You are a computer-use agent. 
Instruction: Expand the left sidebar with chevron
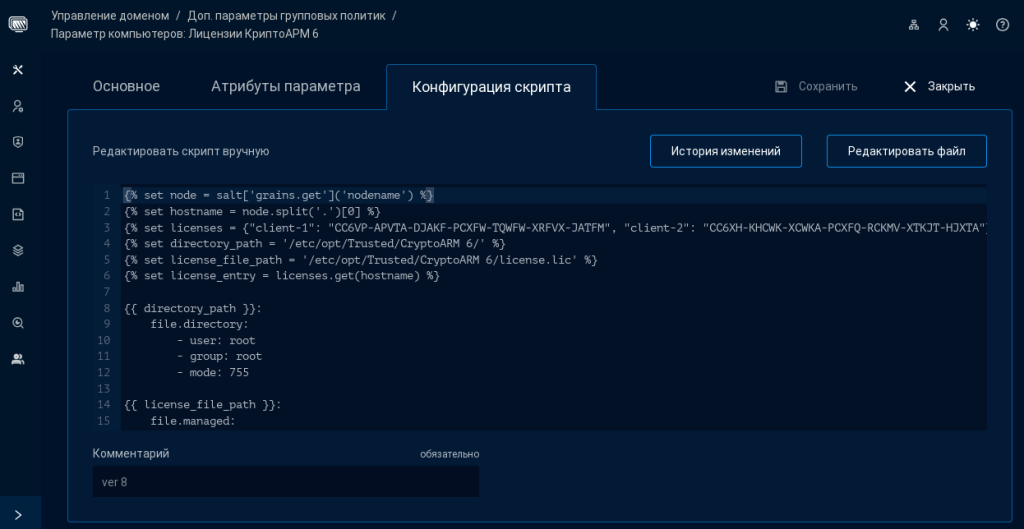coord(18,514)
